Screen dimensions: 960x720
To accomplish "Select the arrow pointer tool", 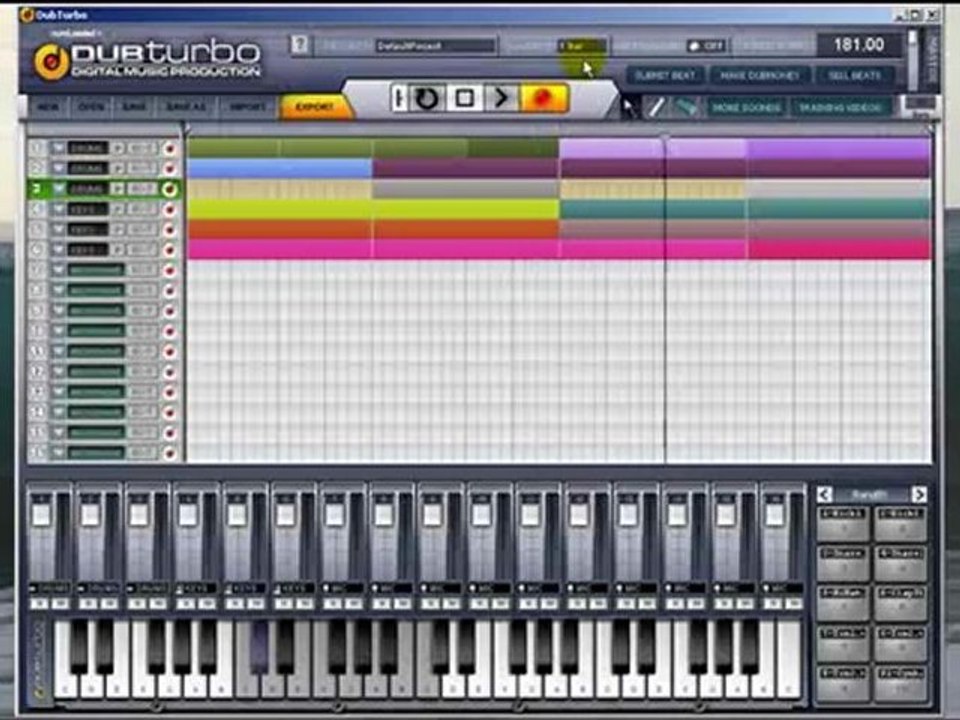I will 629,108.
